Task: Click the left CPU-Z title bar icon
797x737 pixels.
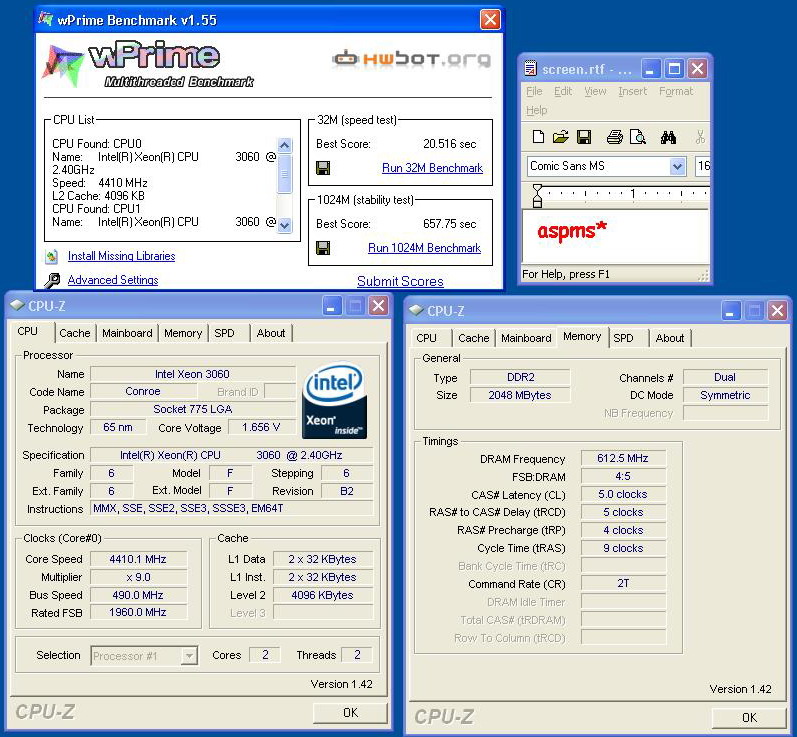Action: coord(17,305)
